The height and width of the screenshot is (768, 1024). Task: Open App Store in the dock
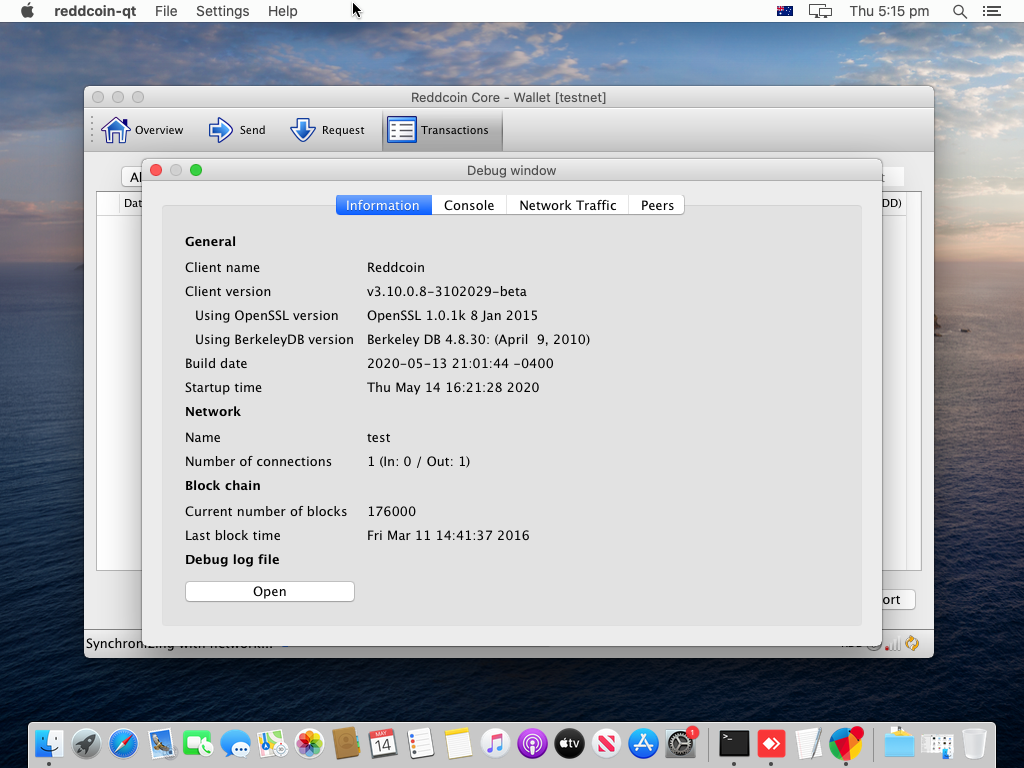(643, 744)
